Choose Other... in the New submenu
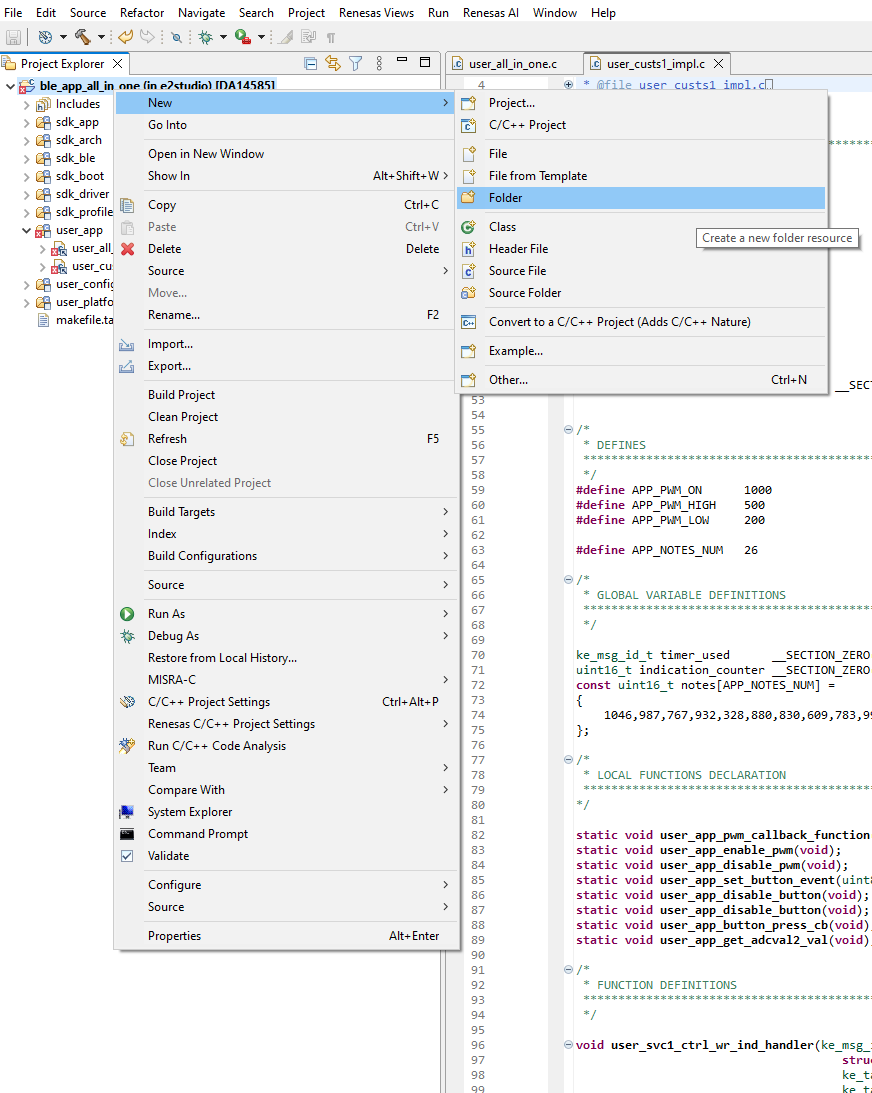 pos(641,380)
